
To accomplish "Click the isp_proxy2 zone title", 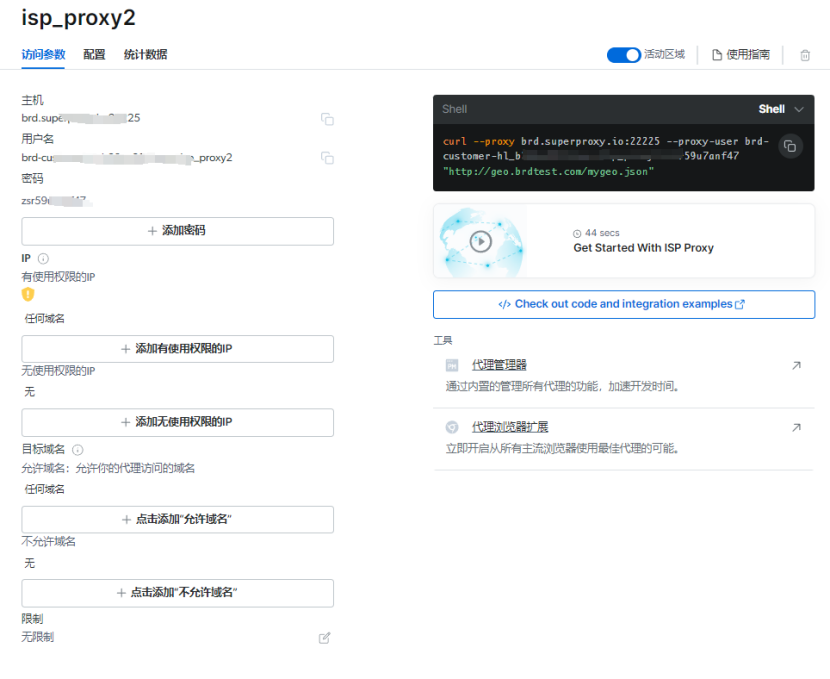I will click(78, 18).
